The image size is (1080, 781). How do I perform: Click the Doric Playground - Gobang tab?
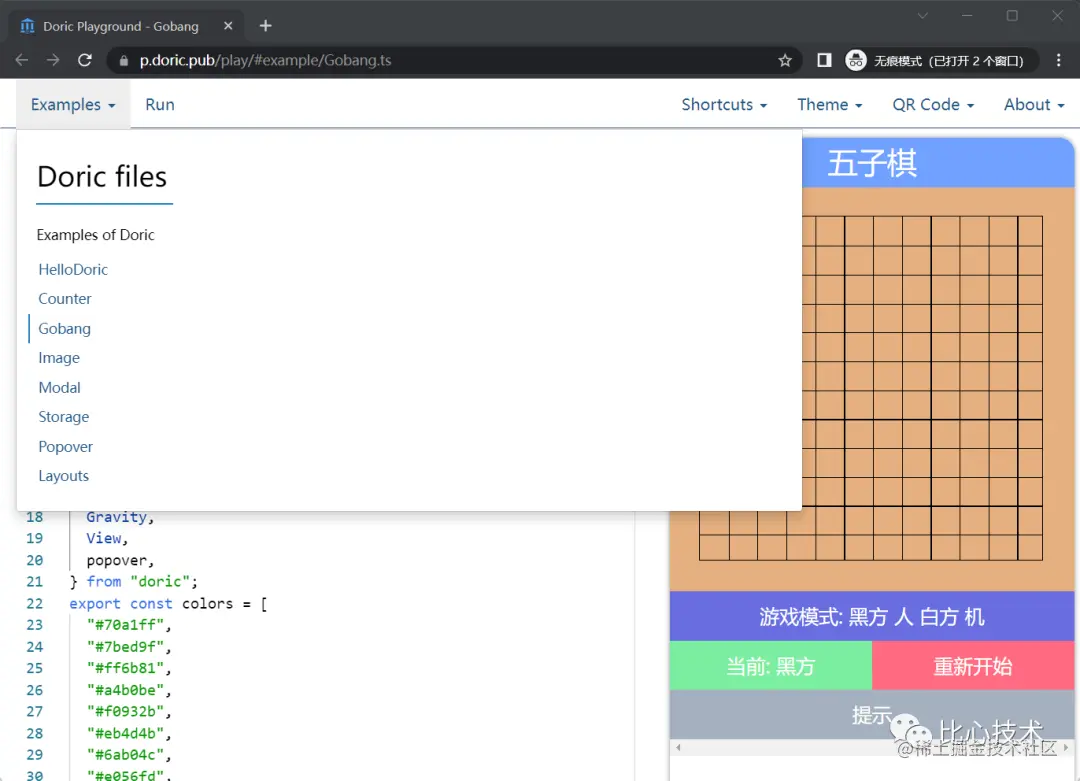pos(127,26)
